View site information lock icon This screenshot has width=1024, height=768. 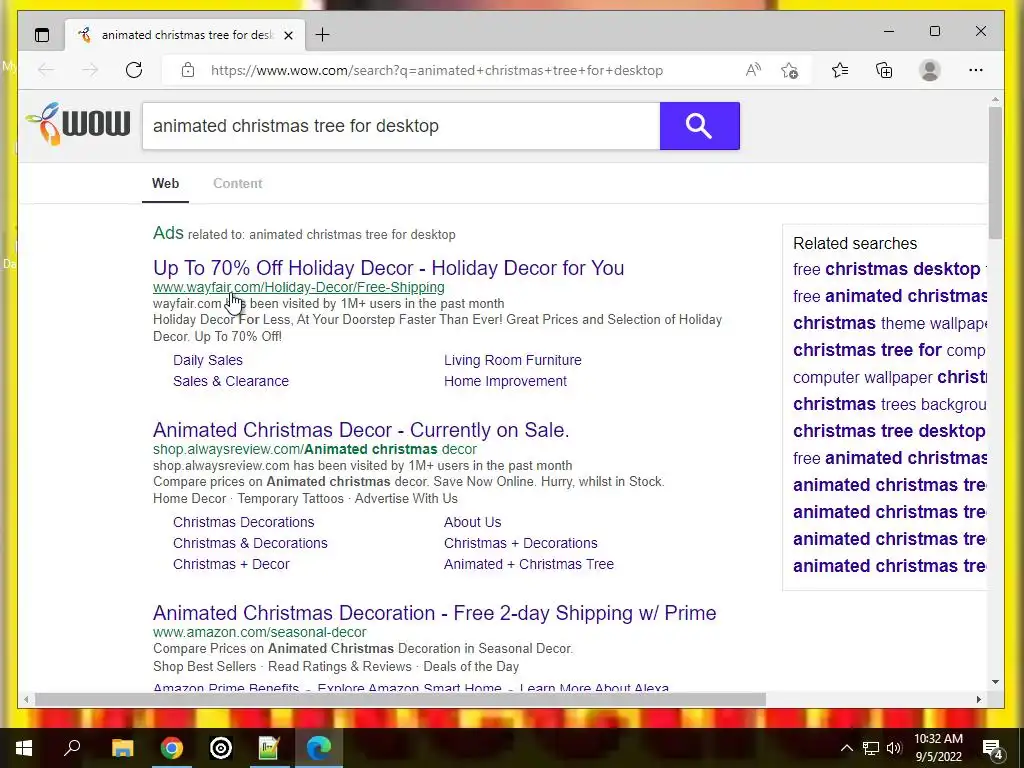(x=188, y=70)
